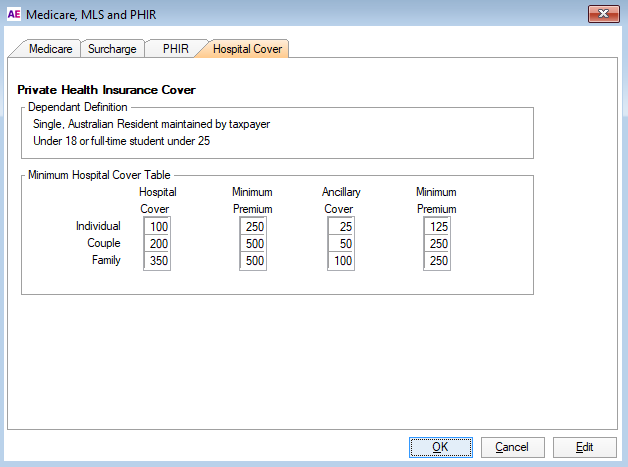Click Couple hospital Minimum Premium field
This screenshot has width=628, height=467.
click(x=253, y=244)
